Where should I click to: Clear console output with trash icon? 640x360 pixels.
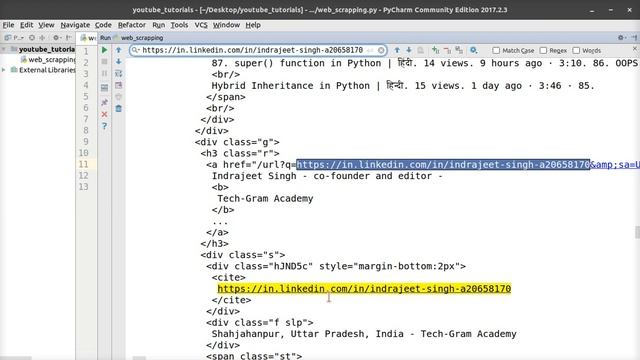point(118,109)
